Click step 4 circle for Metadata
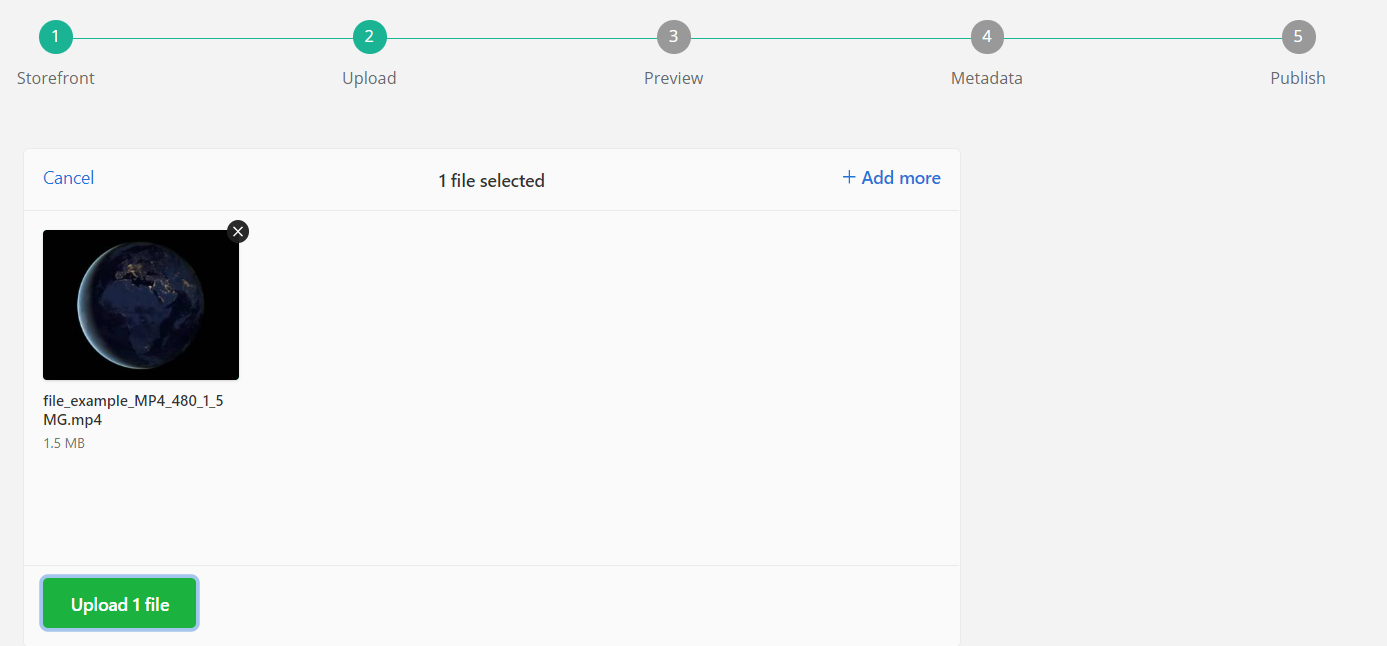Image resolution: width=1387 pixels, height=646 pixels. pos(987,37)
